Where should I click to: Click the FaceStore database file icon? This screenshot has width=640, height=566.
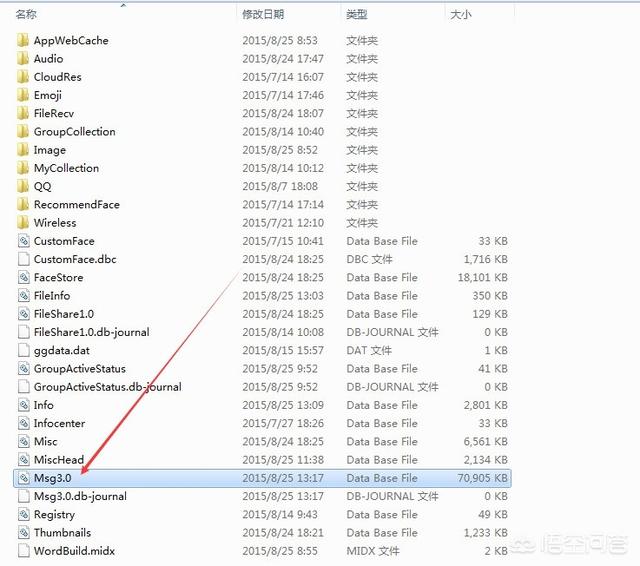click(x=24, y=277)
